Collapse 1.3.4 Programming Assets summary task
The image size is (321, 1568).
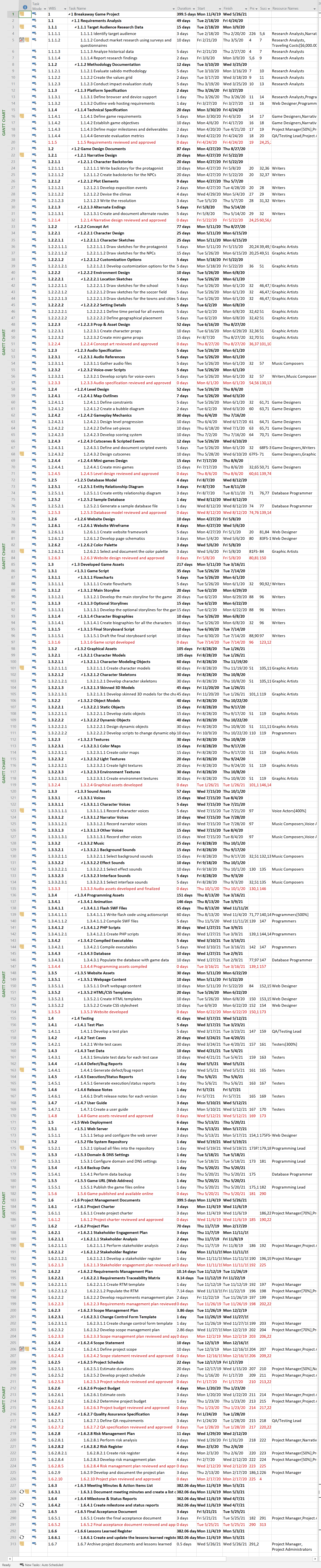coord(75,895)
